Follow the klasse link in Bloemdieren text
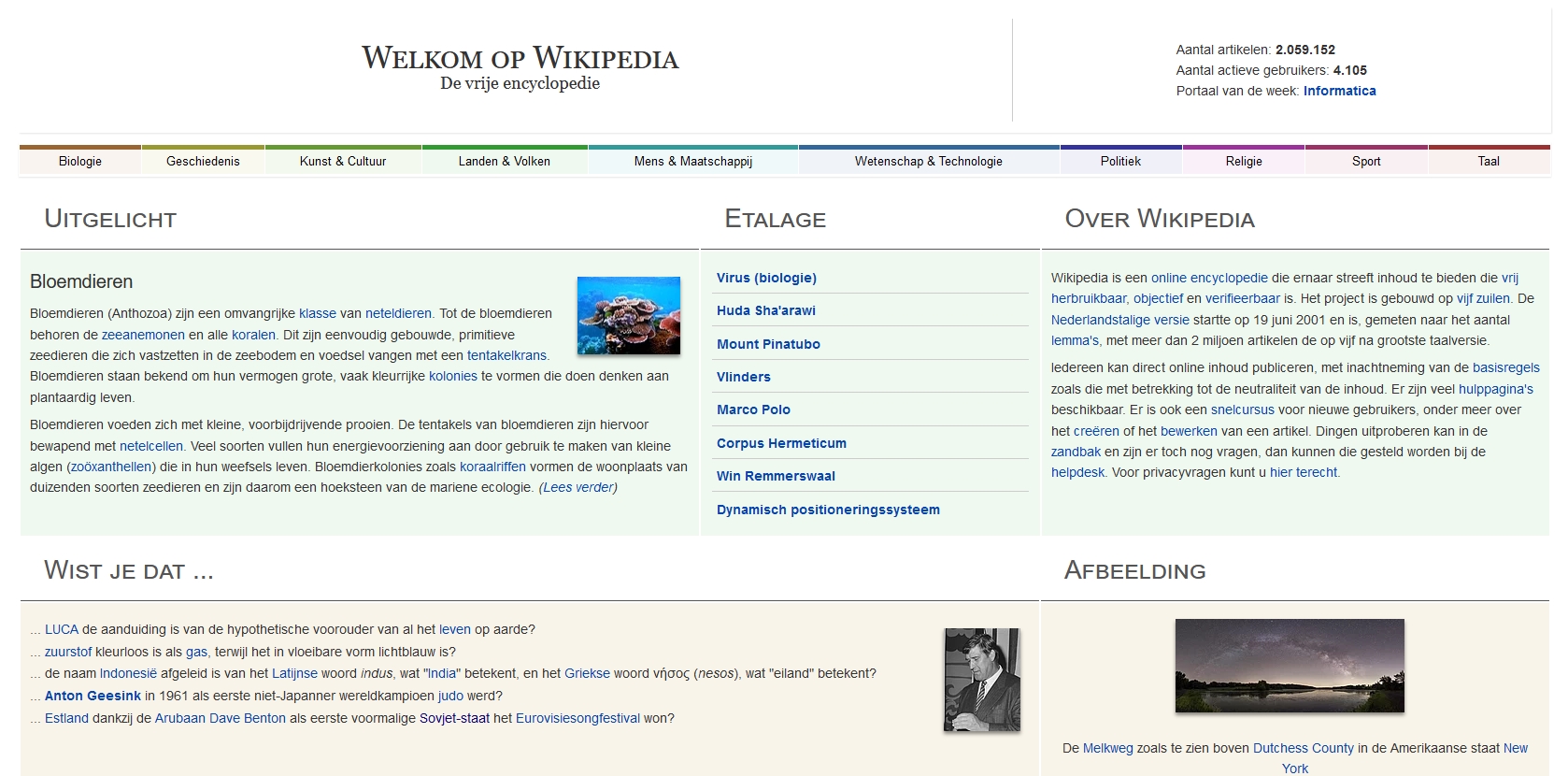 318,313
